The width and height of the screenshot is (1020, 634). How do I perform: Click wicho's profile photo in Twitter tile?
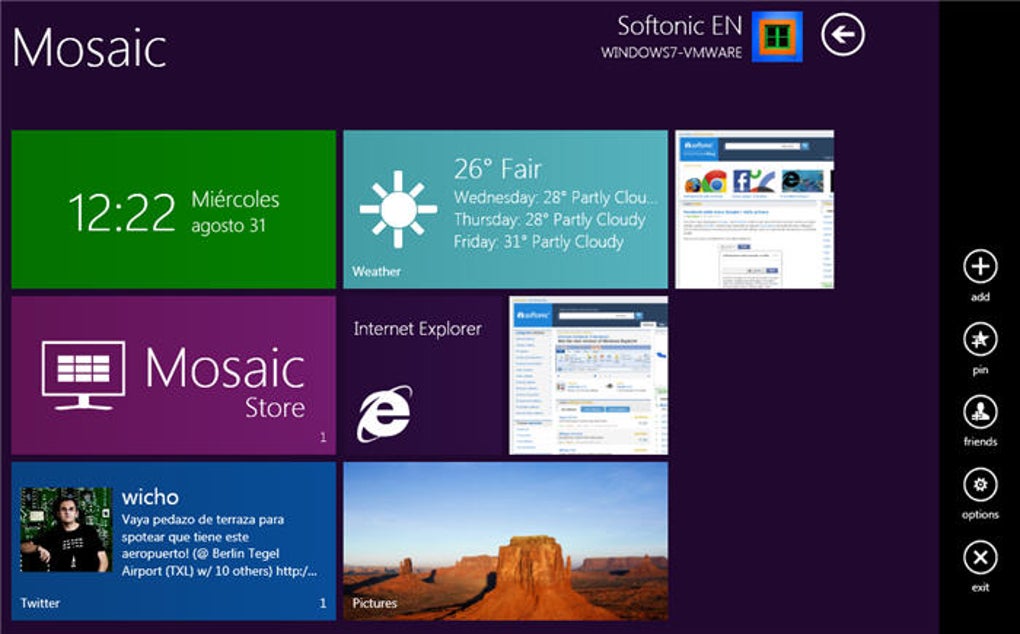click(66, 529)
